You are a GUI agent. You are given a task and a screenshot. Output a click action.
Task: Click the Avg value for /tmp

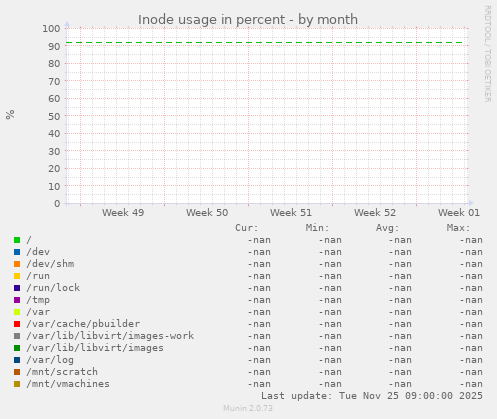[400, 300]
